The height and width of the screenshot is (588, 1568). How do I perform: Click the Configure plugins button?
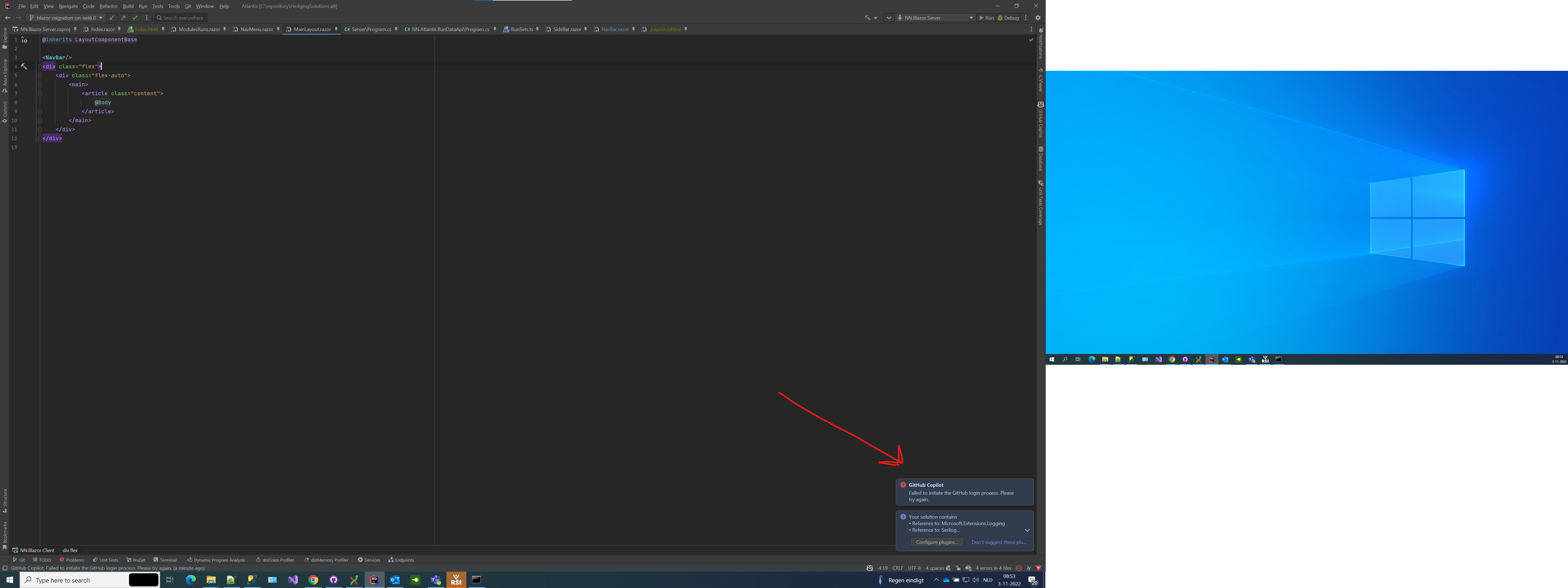937,542
